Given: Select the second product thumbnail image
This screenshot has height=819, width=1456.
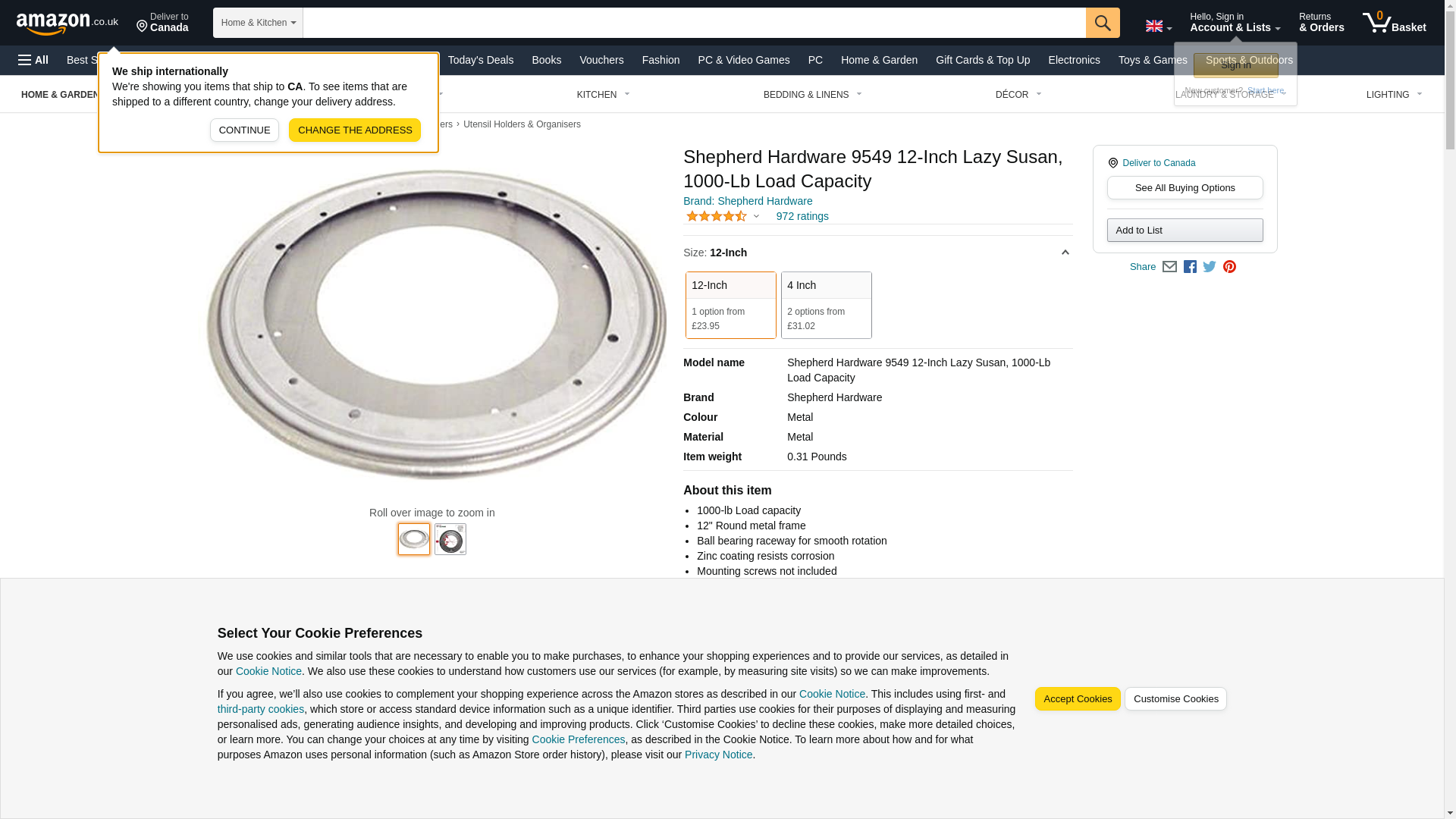Looking at the screenshot, I should coord(450,539).
